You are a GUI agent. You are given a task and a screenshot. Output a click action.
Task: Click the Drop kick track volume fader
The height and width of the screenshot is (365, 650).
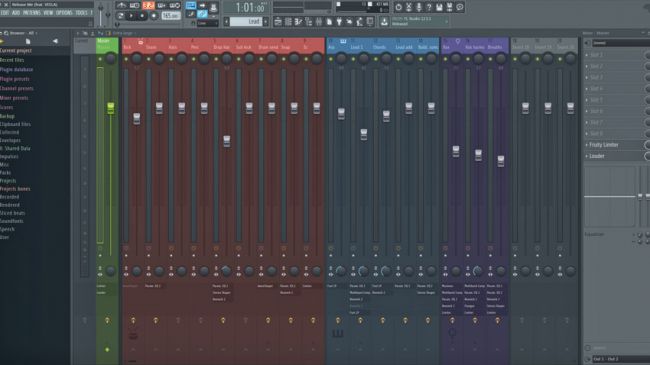coord(226,141)
